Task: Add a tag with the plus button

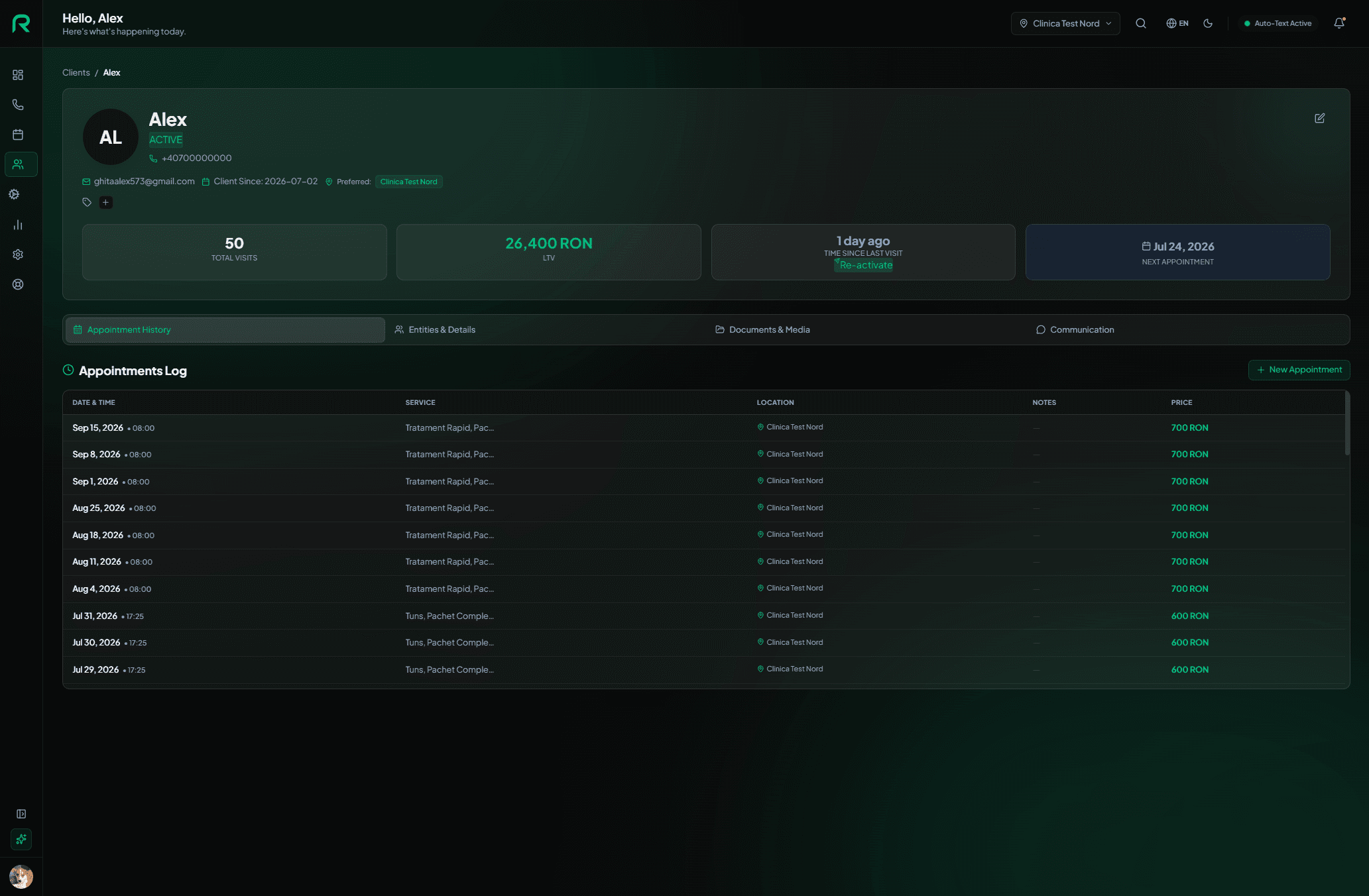Action: coord(105,202)
